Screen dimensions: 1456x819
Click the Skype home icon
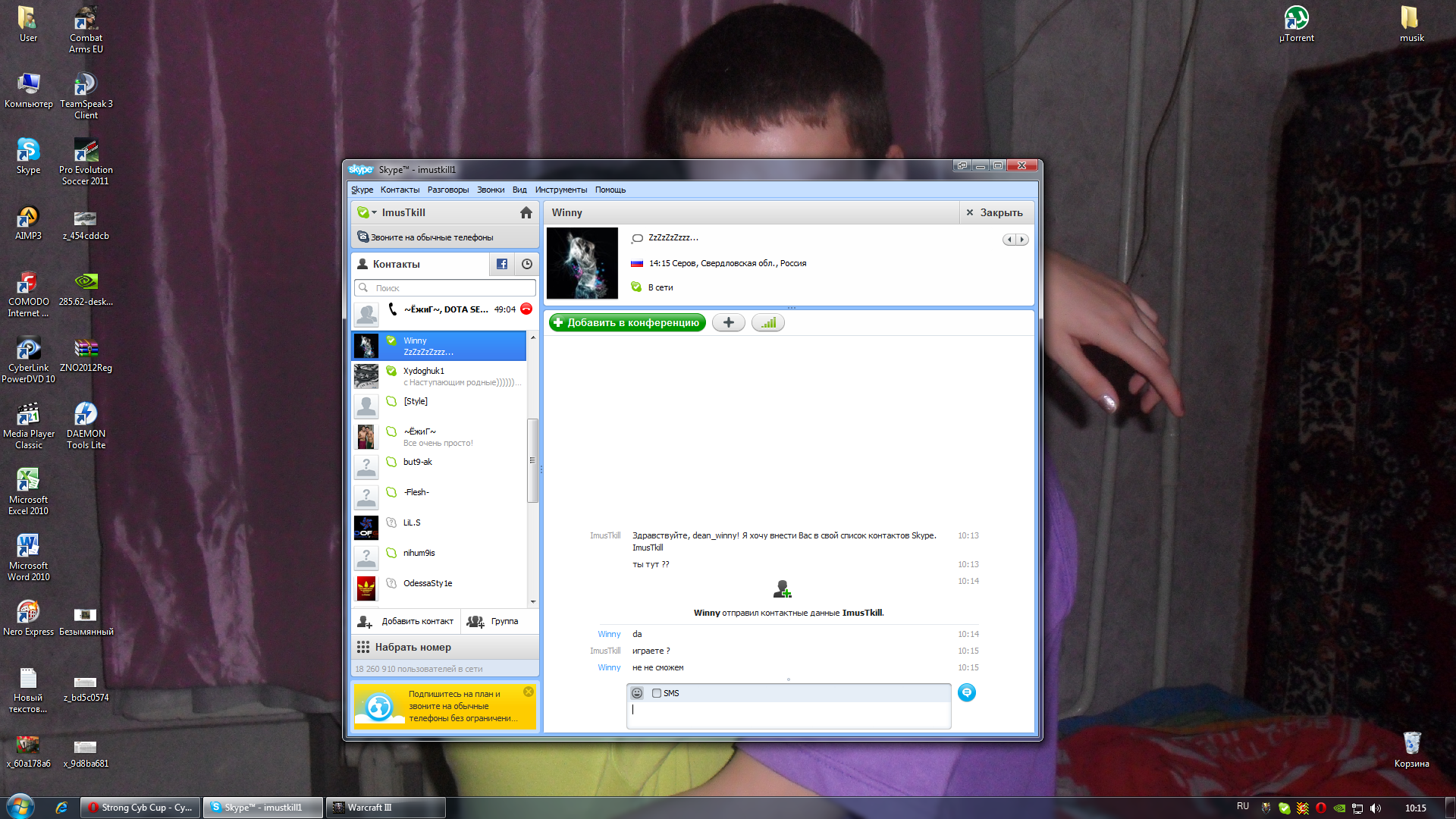click(526, 213)
